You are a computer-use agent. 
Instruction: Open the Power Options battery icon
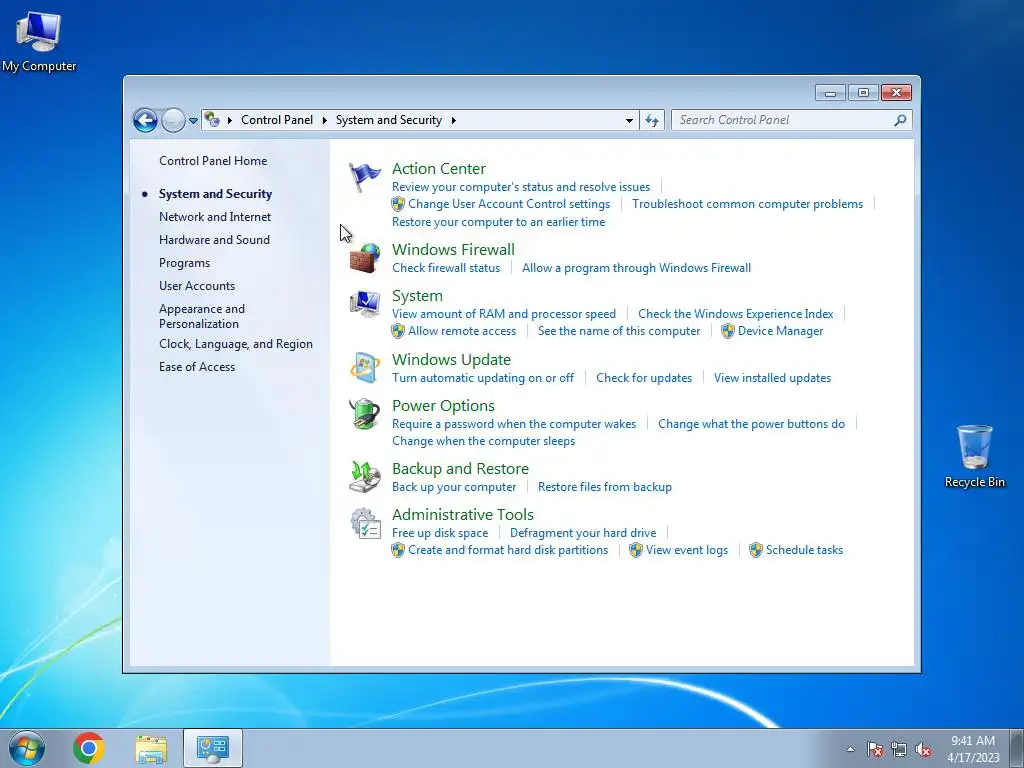tap(364, 414)
